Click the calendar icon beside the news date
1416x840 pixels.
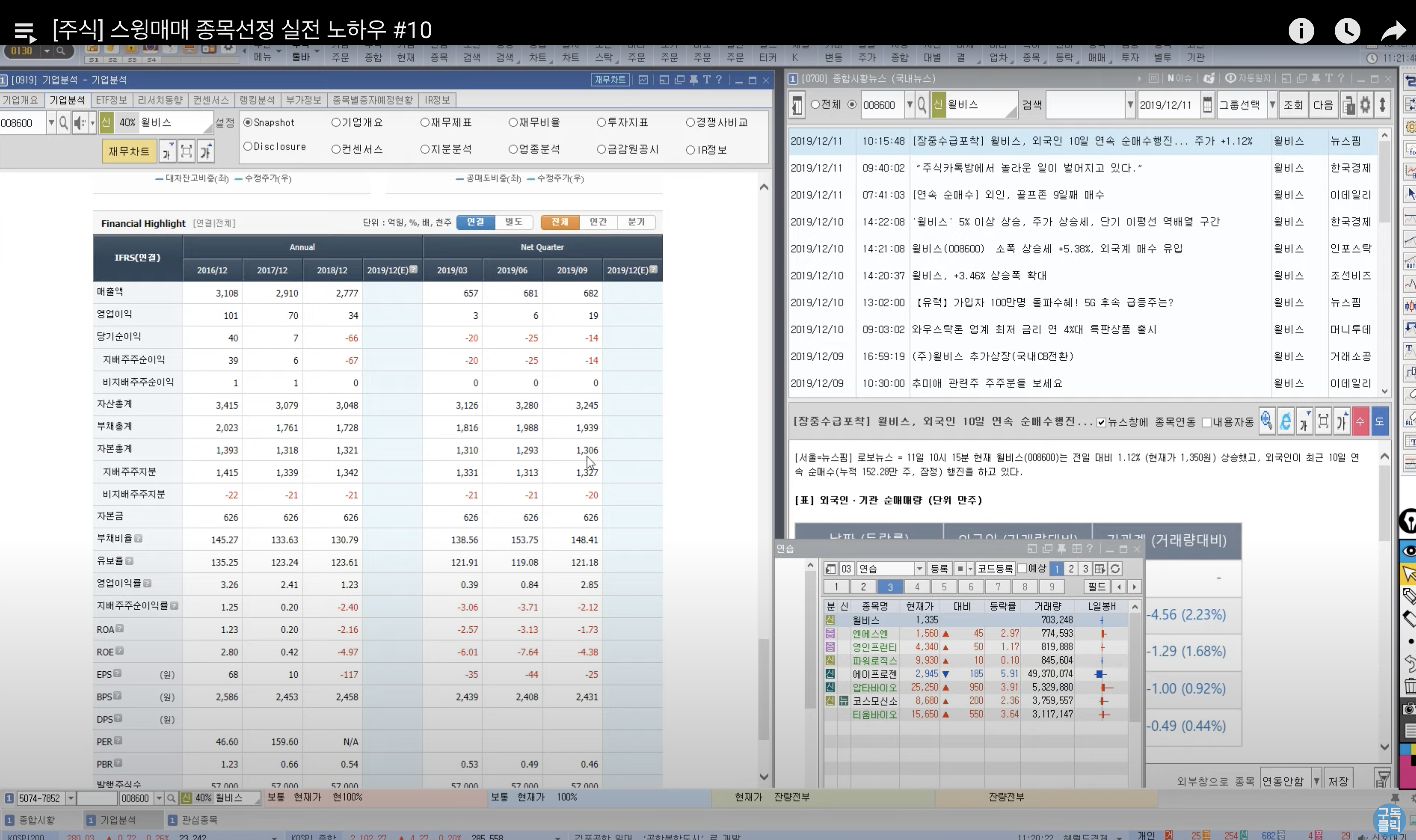coord(1207,105)
